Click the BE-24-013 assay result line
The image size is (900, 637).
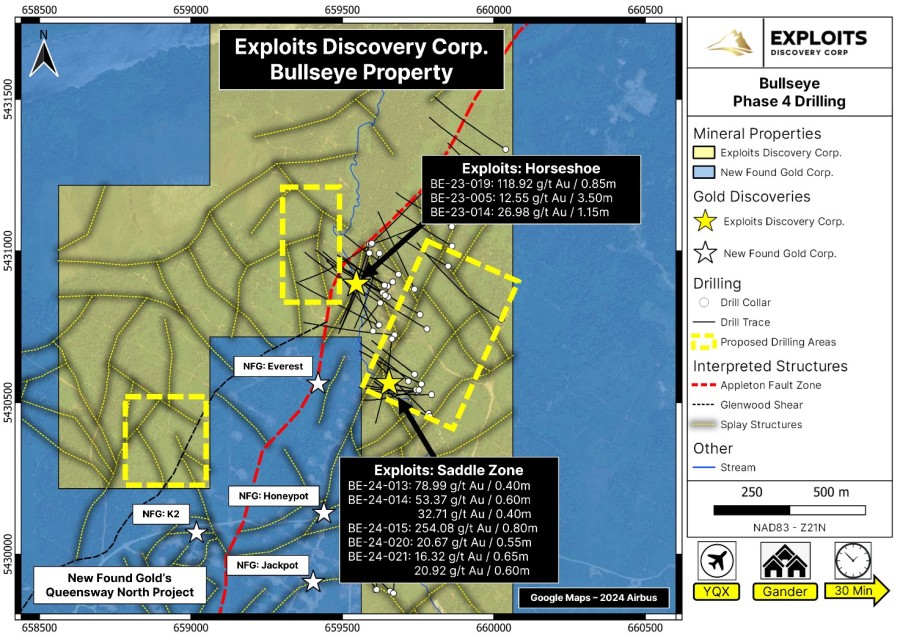tap(439, 485)
